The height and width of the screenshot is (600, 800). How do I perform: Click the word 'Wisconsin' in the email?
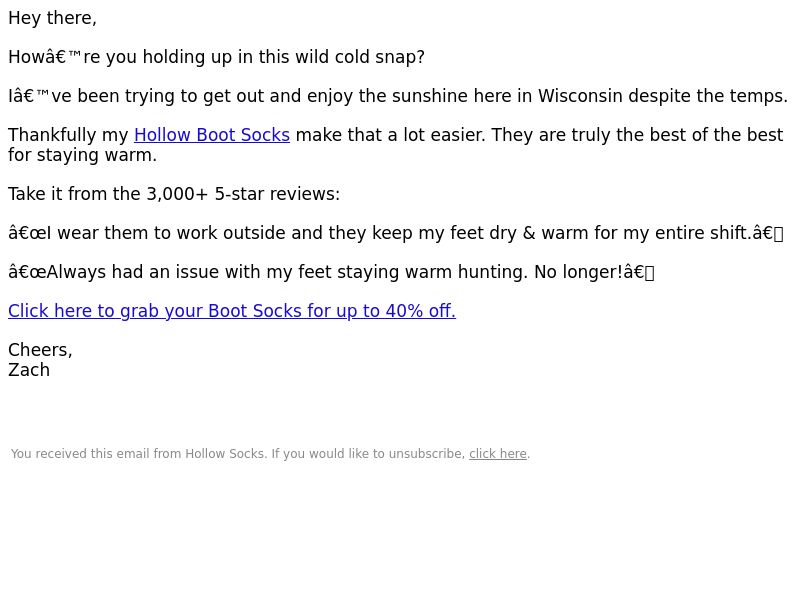coord(580,96)
